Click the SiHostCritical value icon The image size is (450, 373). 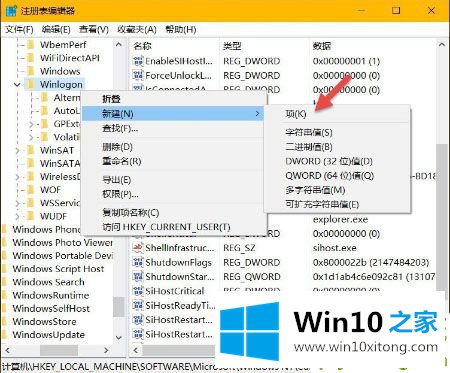(x=138, y=291)
